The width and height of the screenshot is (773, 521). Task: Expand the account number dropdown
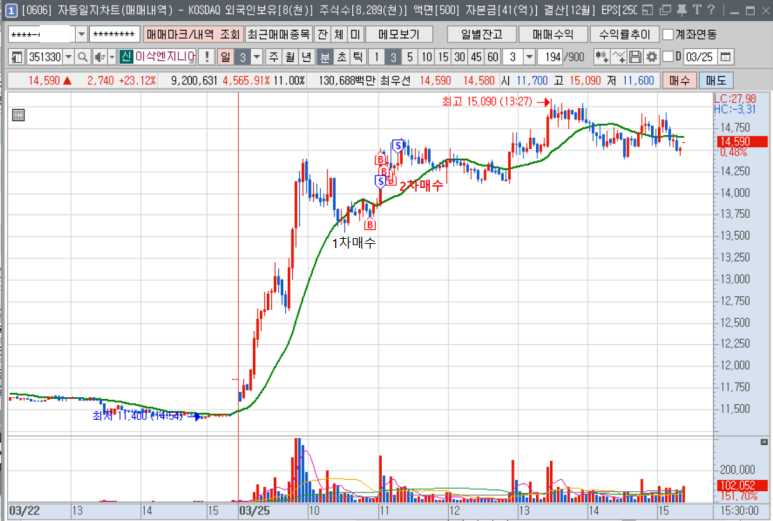[x=80, y=33]
